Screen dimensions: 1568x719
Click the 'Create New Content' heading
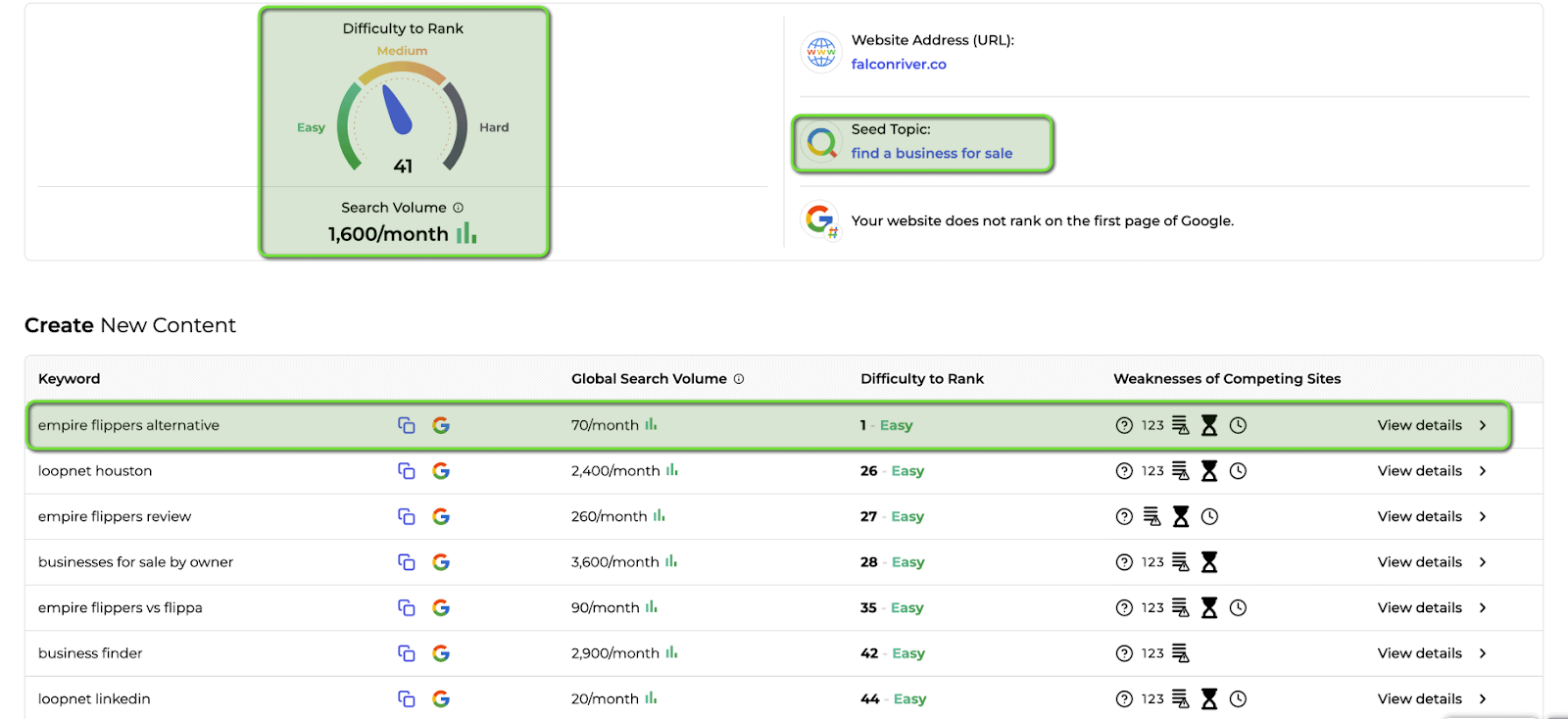(130, 325)
